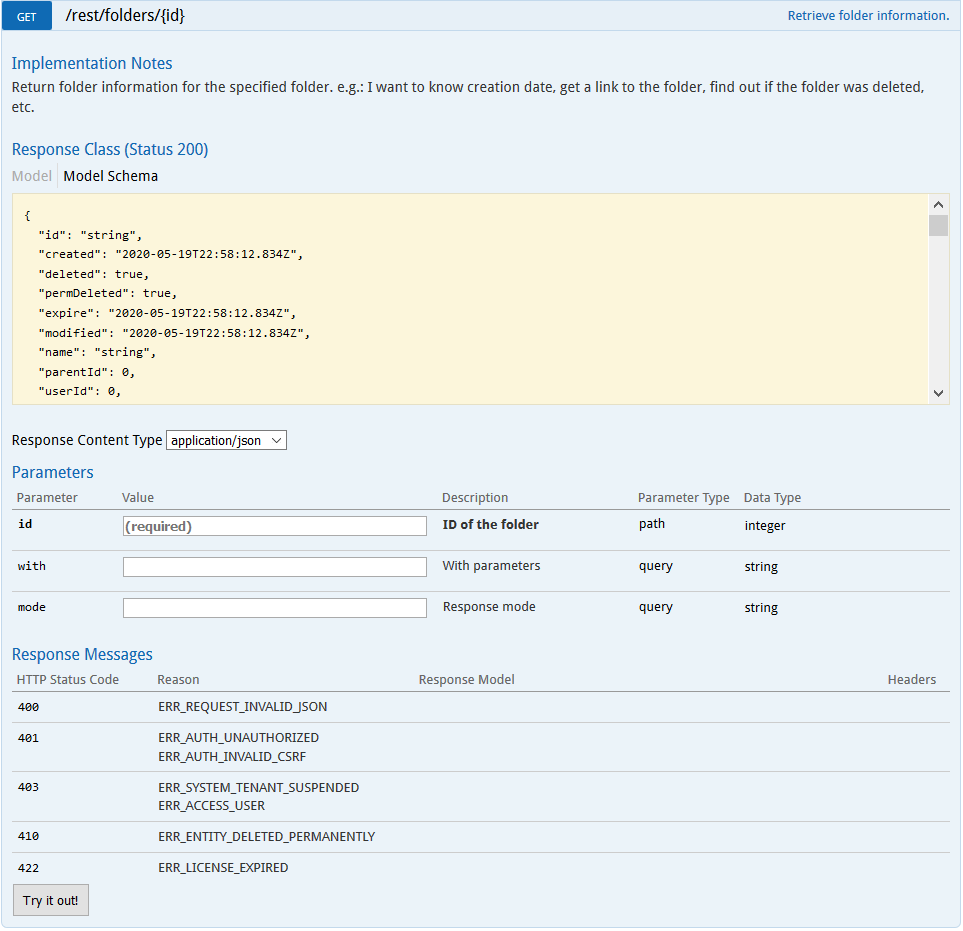Click into the mode parameter field
Screen dimensions: 963x931
pyautogui.click(x=274, y=608)
